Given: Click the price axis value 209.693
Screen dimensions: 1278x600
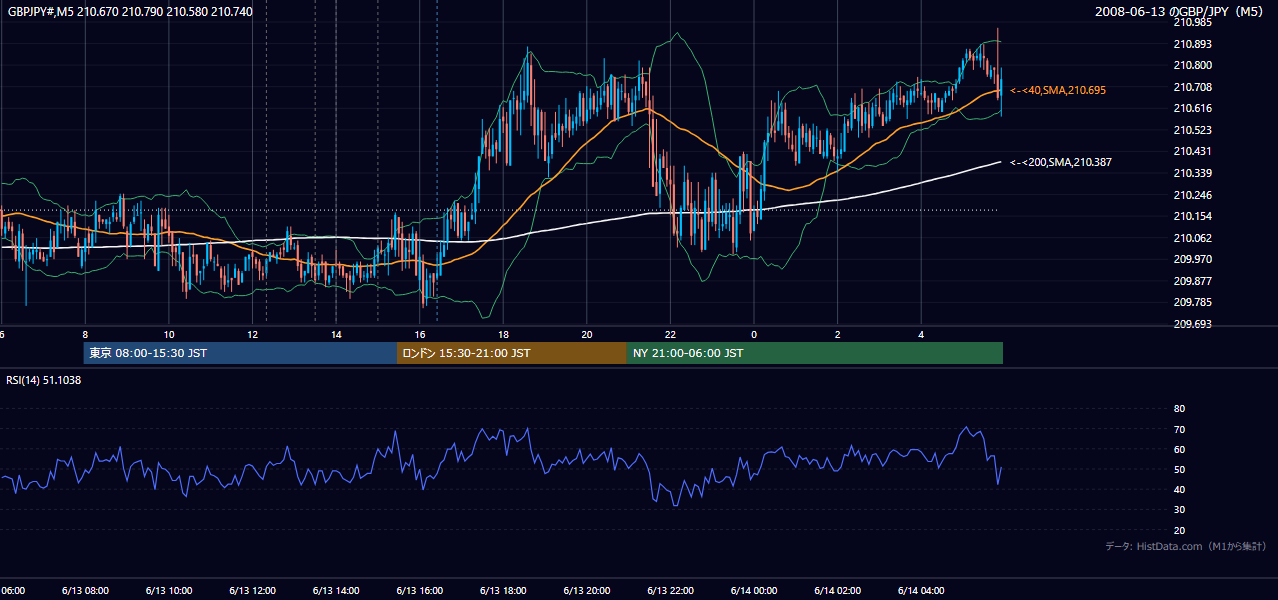Looking at the screenshot, I should click(x=1192, y=324).
